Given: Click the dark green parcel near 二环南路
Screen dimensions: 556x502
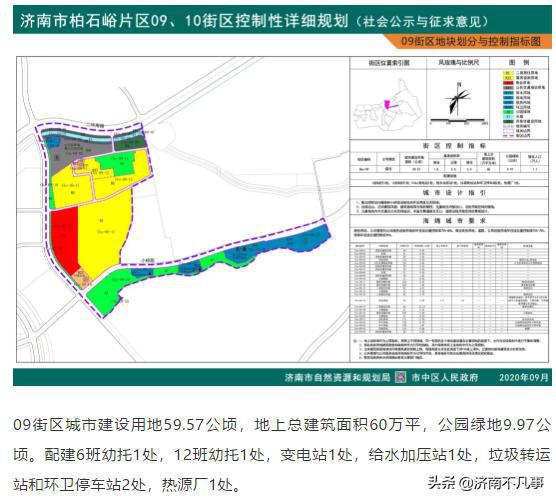Looking at the screenshot, I should point(130,143).
